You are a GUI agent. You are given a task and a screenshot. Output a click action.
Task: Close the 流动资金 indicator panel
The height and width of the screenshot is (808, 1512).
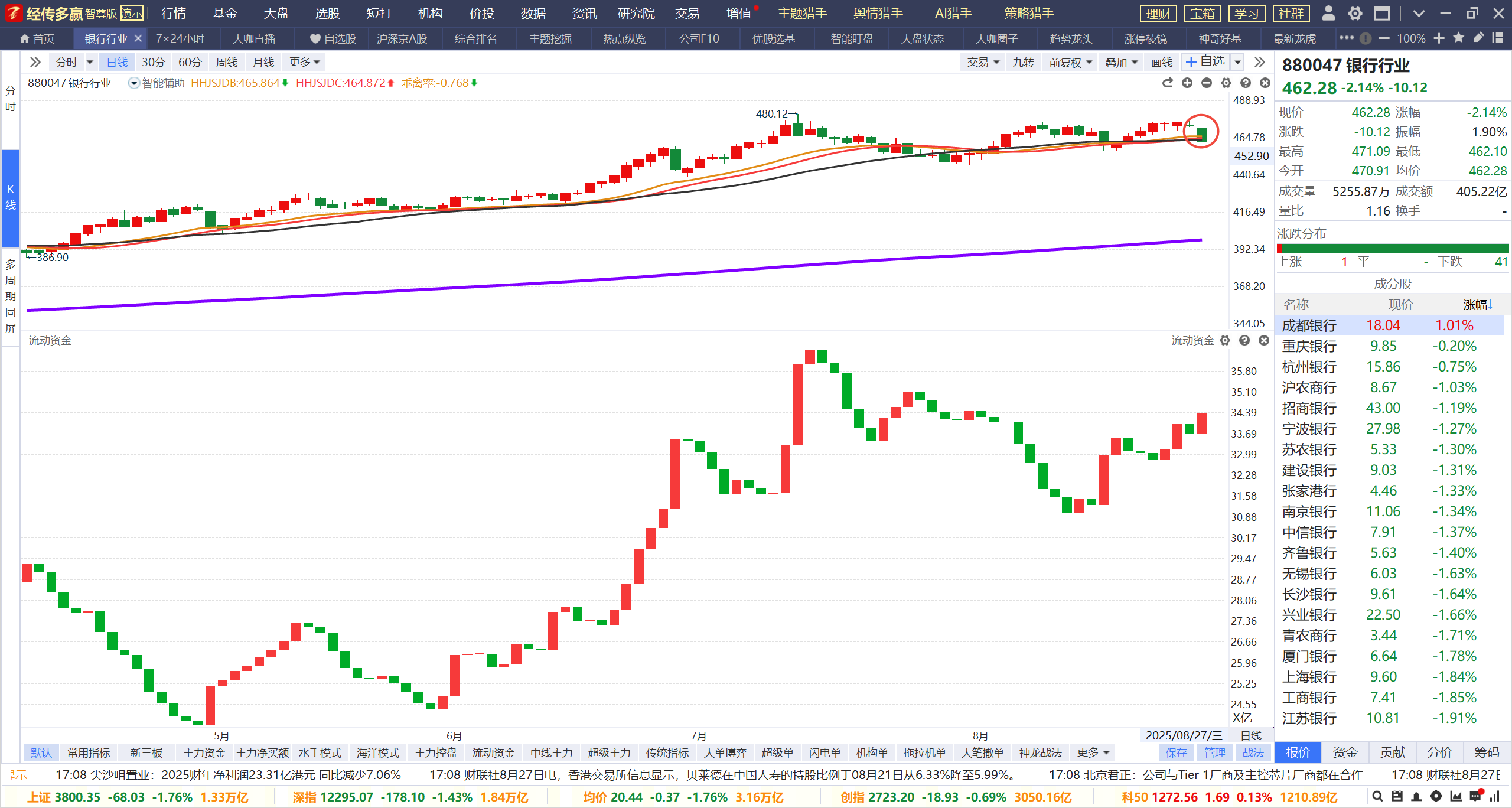1264,340
